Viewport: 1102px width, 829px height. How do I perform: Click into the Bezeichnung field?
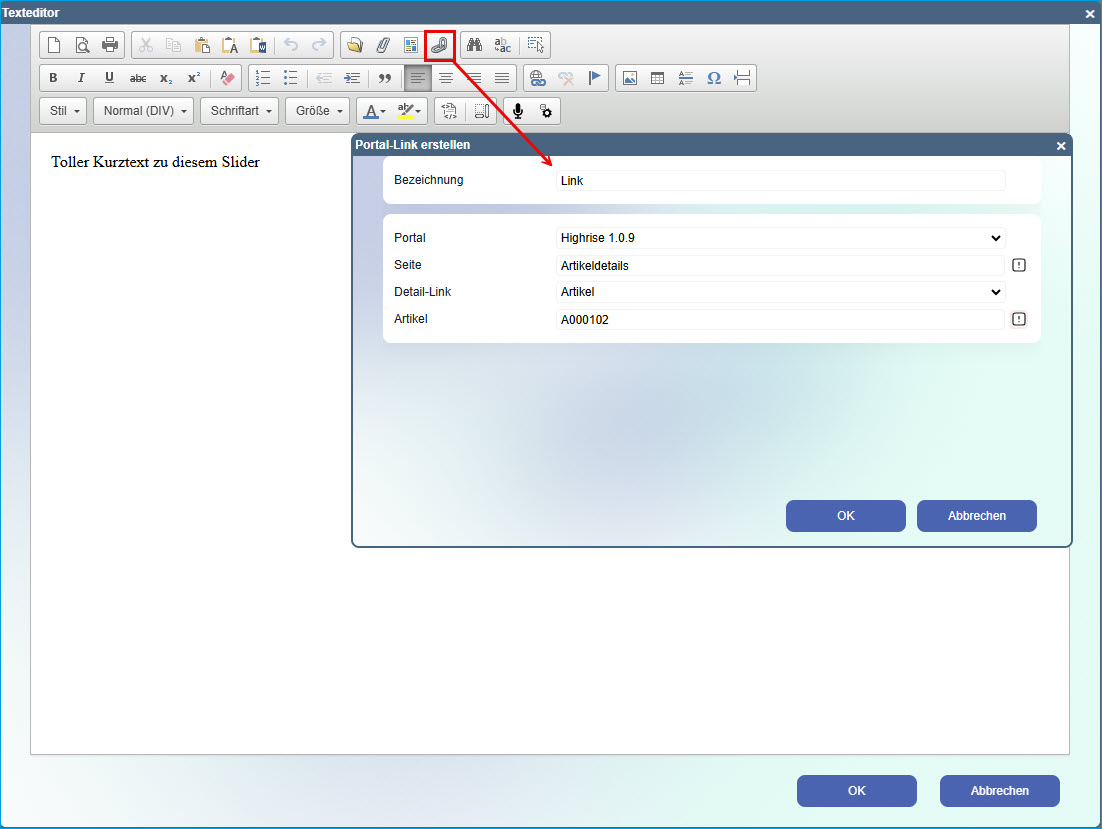[x=780, y=181]
